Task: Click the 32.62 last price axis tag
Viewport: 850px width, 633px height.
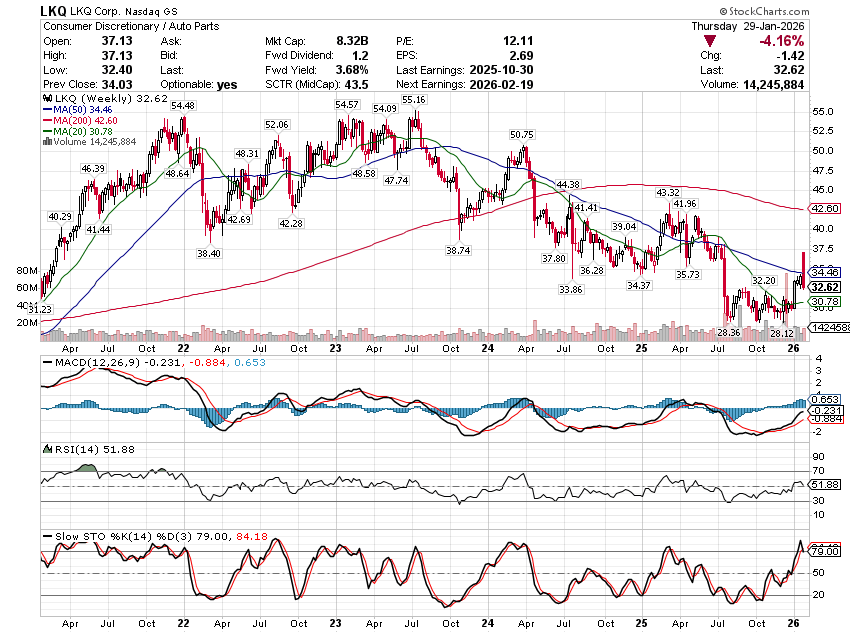Action: 823,286
